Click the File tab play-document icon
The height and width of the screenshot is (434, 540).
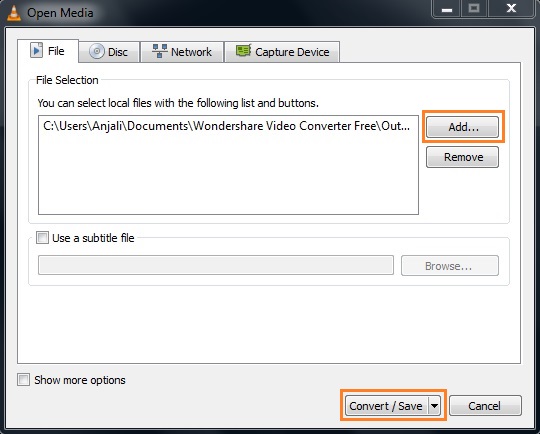click(x=37, y=50)
